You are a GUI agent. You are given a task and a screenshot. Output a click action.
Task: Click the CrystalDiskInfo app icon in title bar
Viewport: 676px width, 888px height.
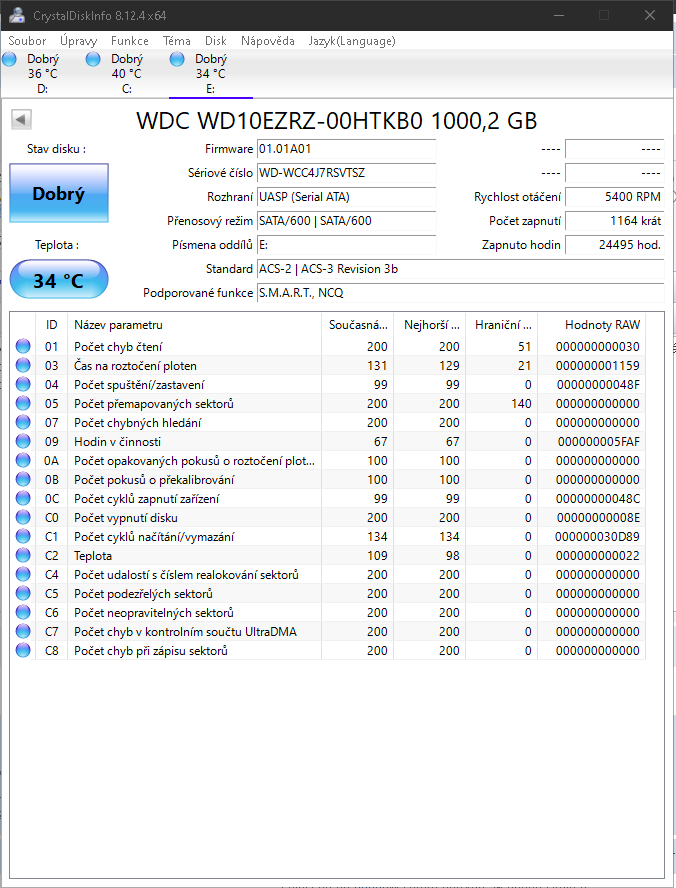click(x=17, y=15)
